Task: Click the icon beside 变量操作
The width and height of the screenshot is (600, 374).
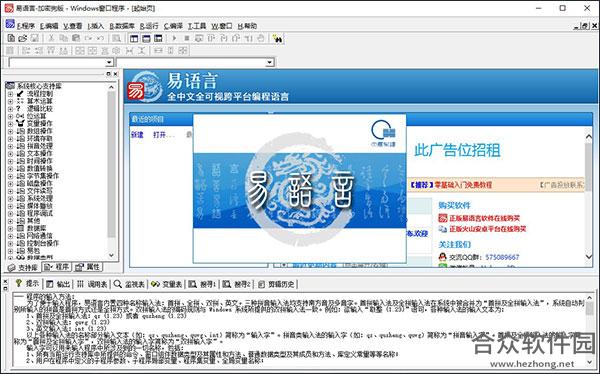Action: tap(20, 123)
